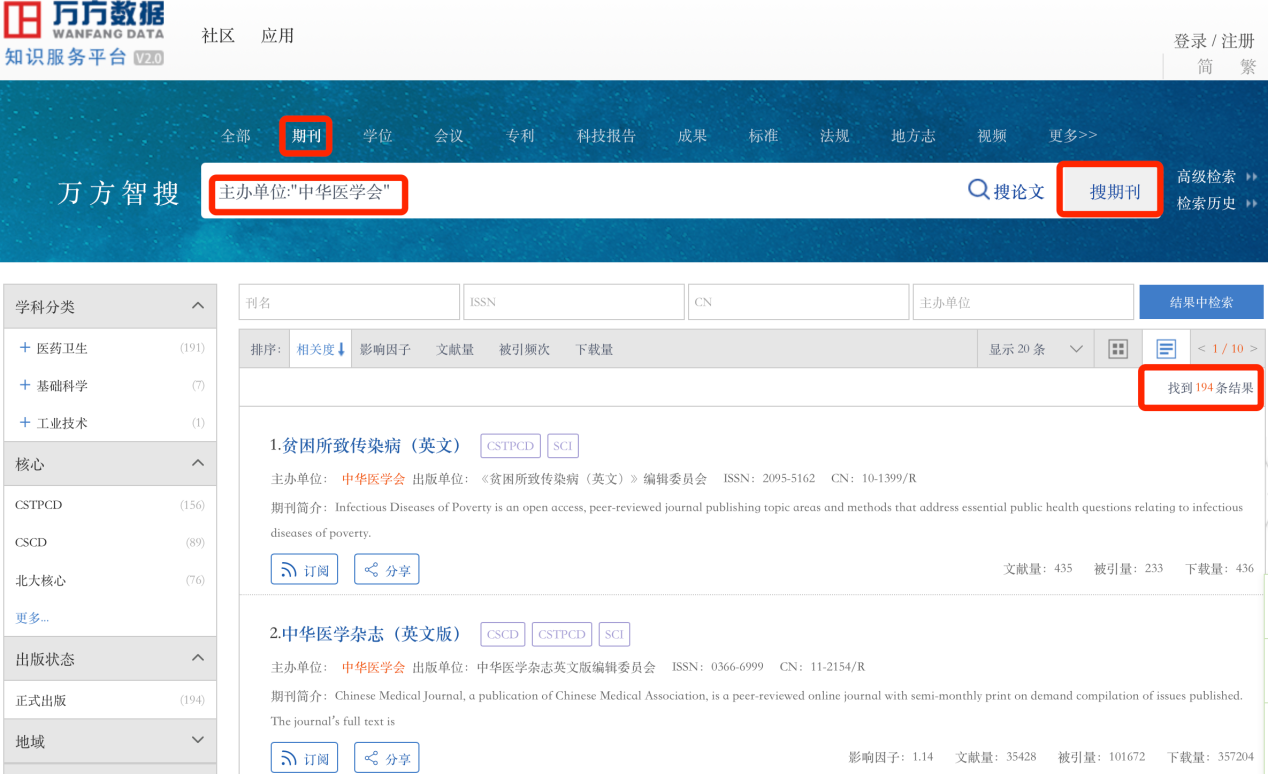This screenshot has width=1268, height=774.
Task: Click CSCD tag on 中华医学杂志（英文版）
Action: pos(503,634)
